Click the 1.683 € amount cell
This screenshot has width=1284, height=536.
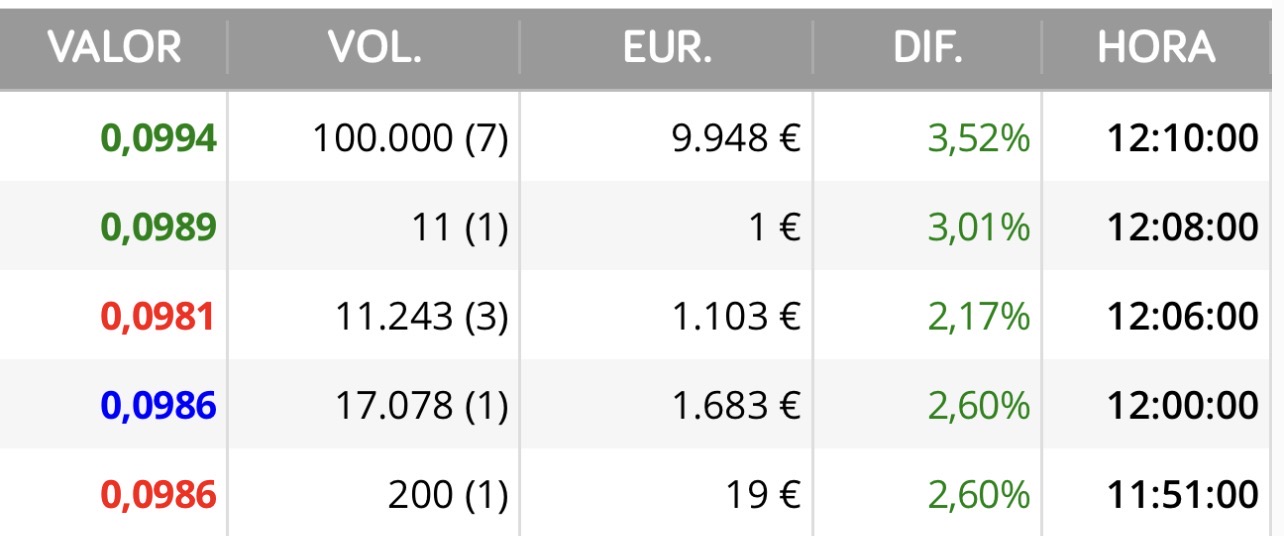737,406
